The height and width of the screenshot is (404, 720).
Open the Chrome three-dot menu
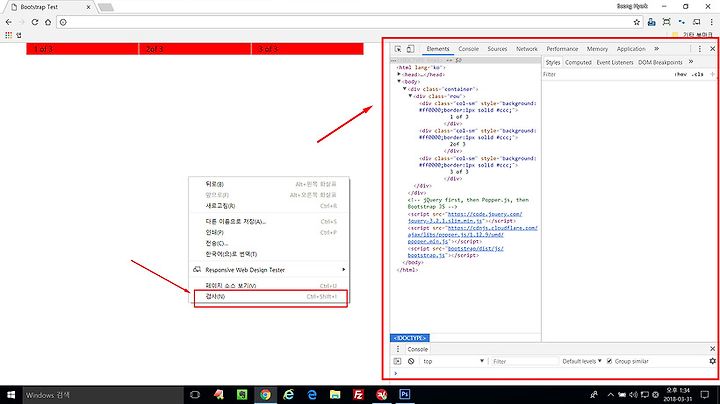(711, 22)
